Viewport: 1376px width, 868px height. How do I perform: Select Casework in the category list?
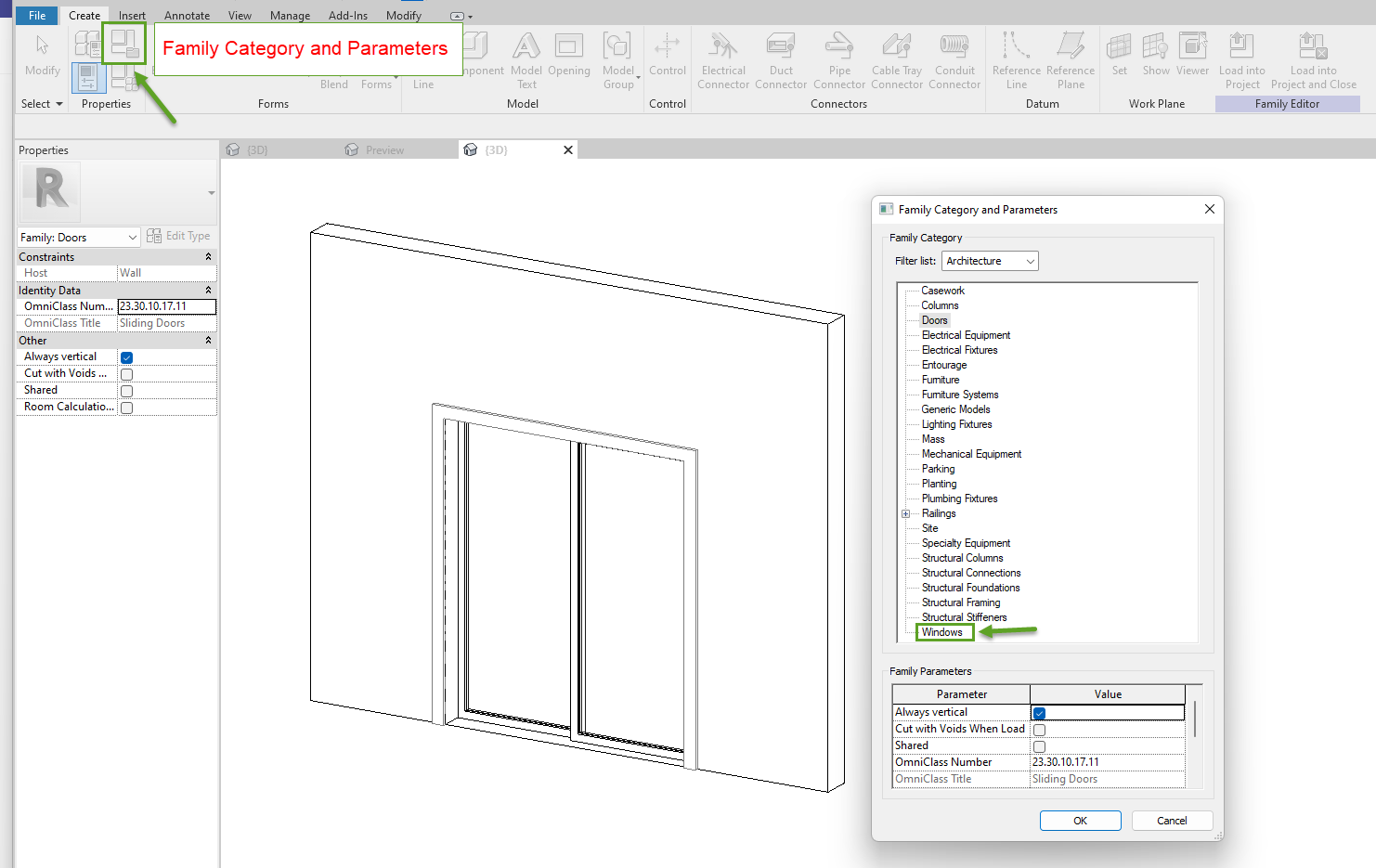pos(942,291)
